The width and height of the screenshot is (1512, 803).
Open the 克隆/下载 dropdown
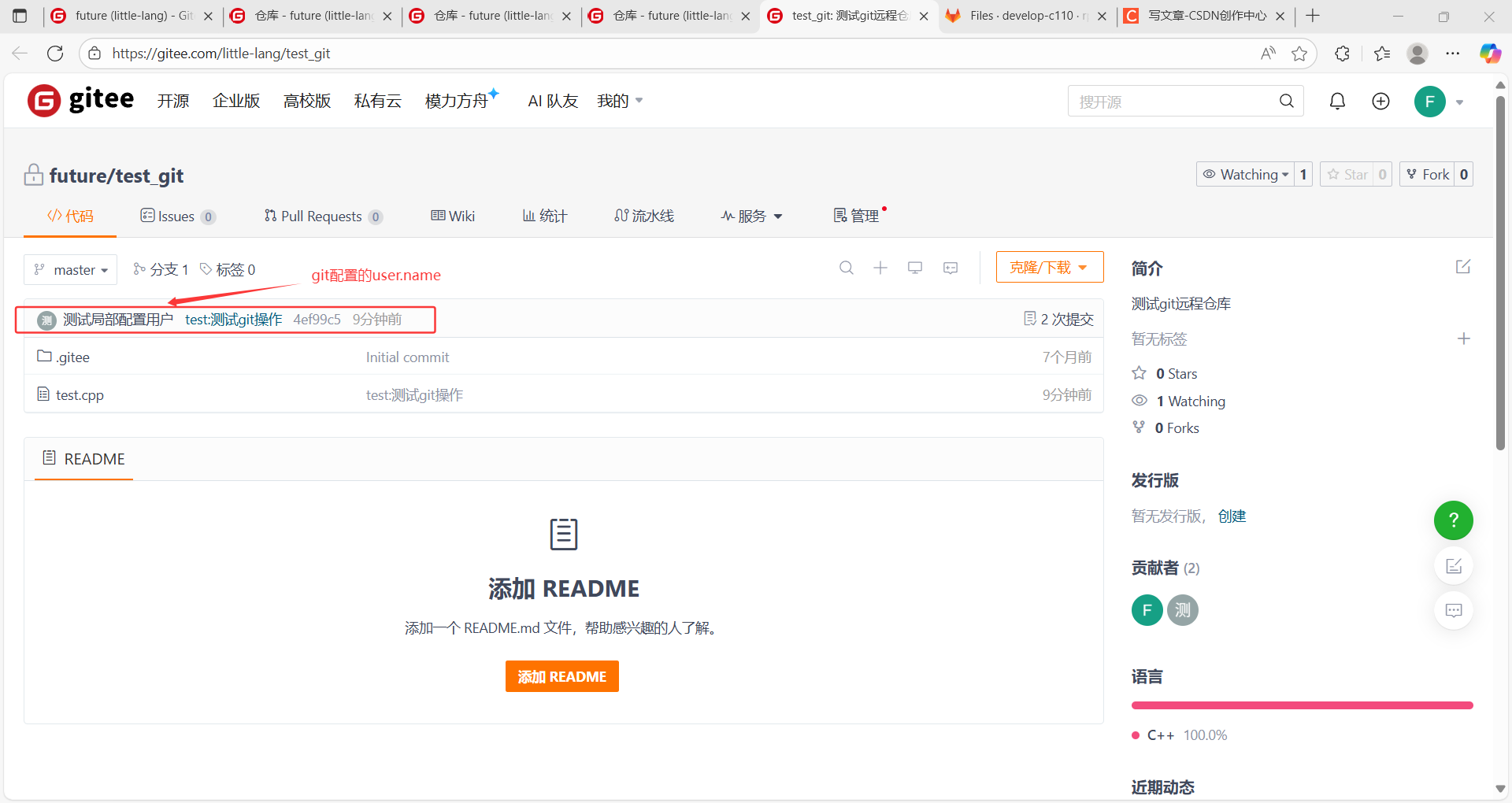tap(1050, 267)
